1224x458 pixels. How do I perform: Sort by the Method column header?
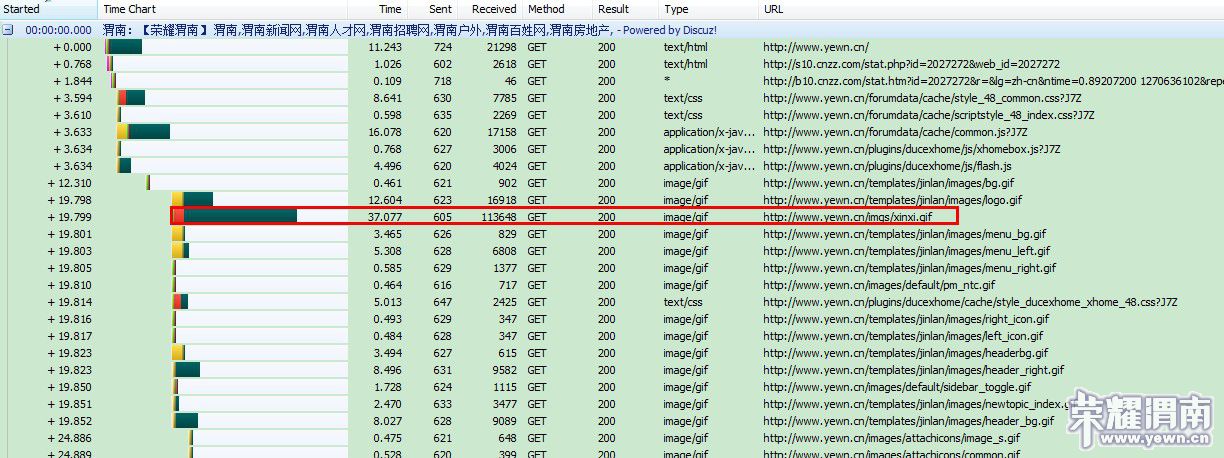click(546, 9)
